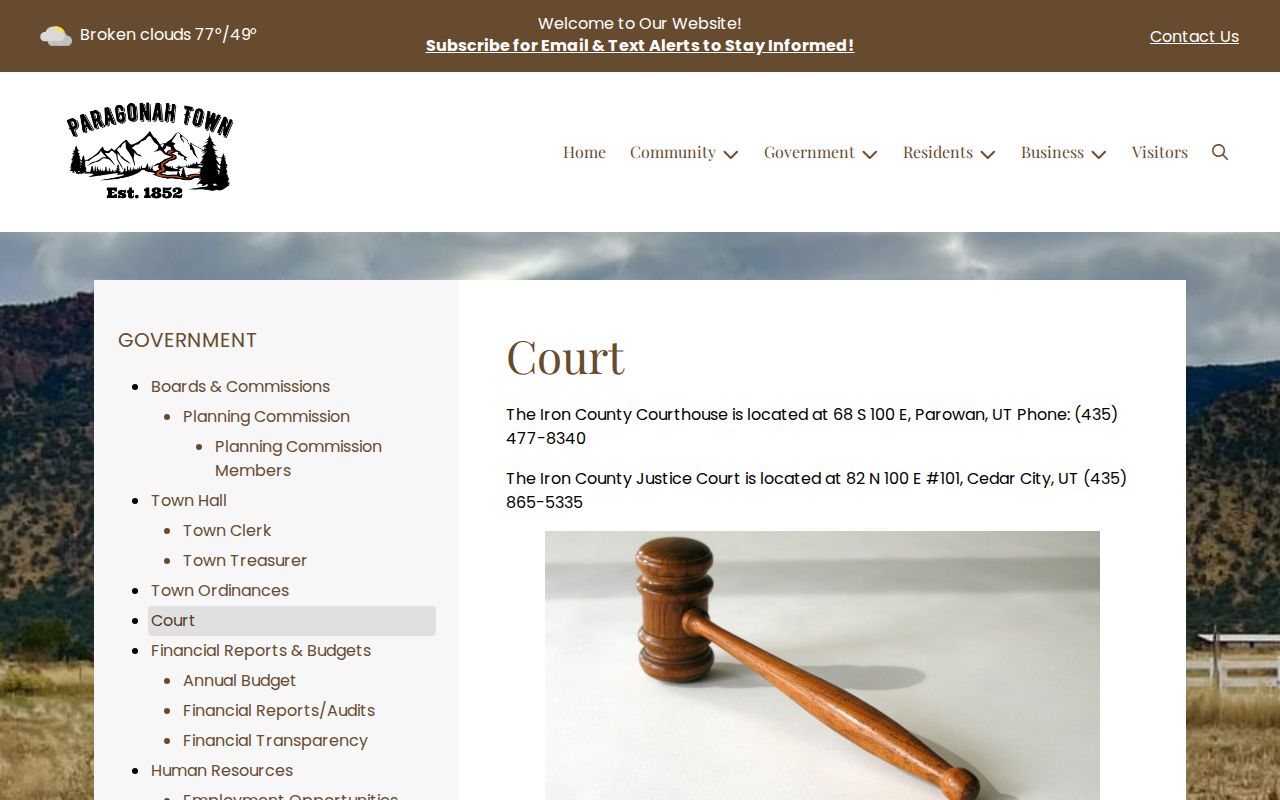Go to Planning Commission page
This screenshot has height=800, width=1280.
click(266, 416)
